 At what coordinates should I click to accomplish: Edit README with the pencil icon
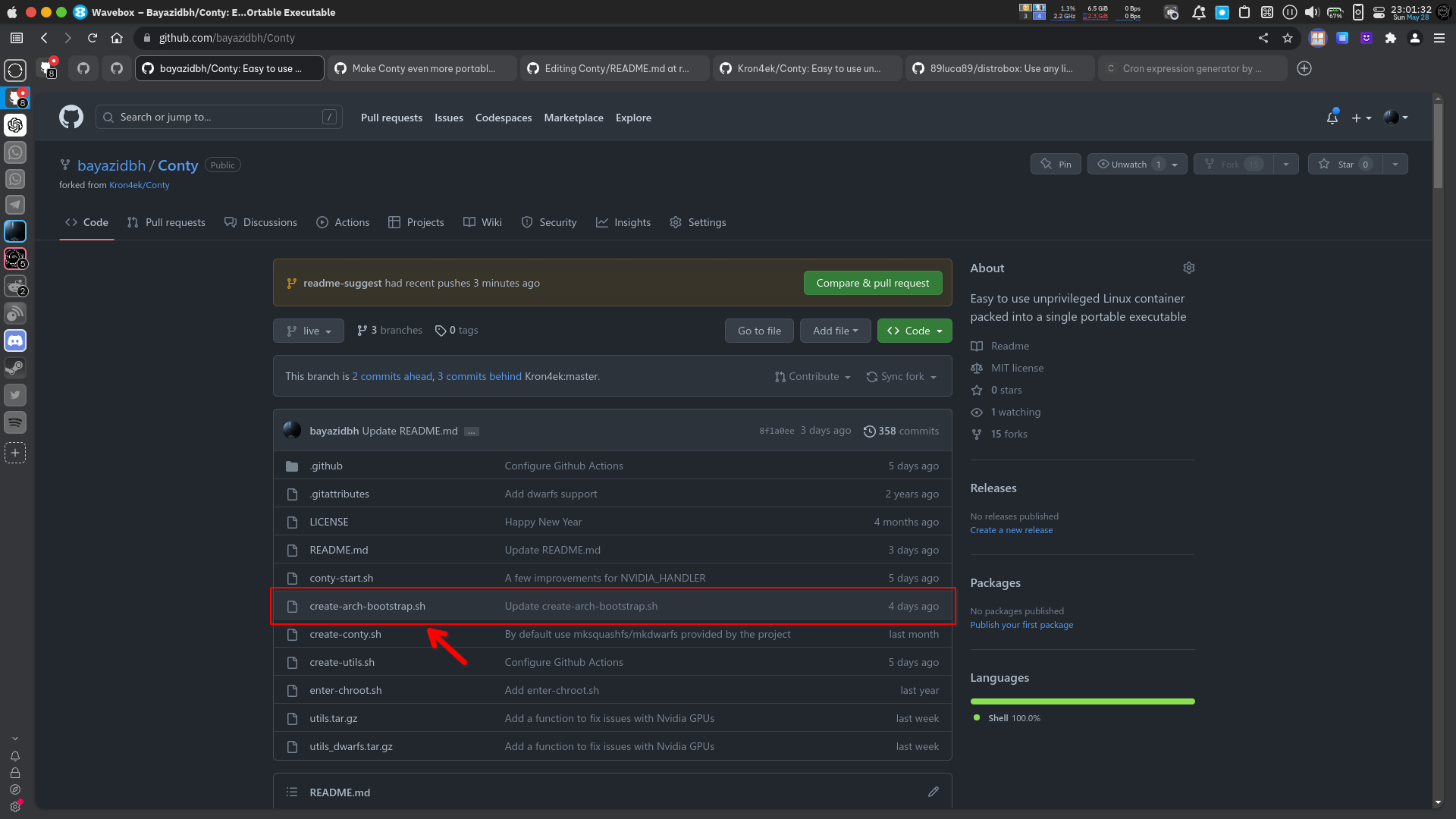[x=934, y=792]
